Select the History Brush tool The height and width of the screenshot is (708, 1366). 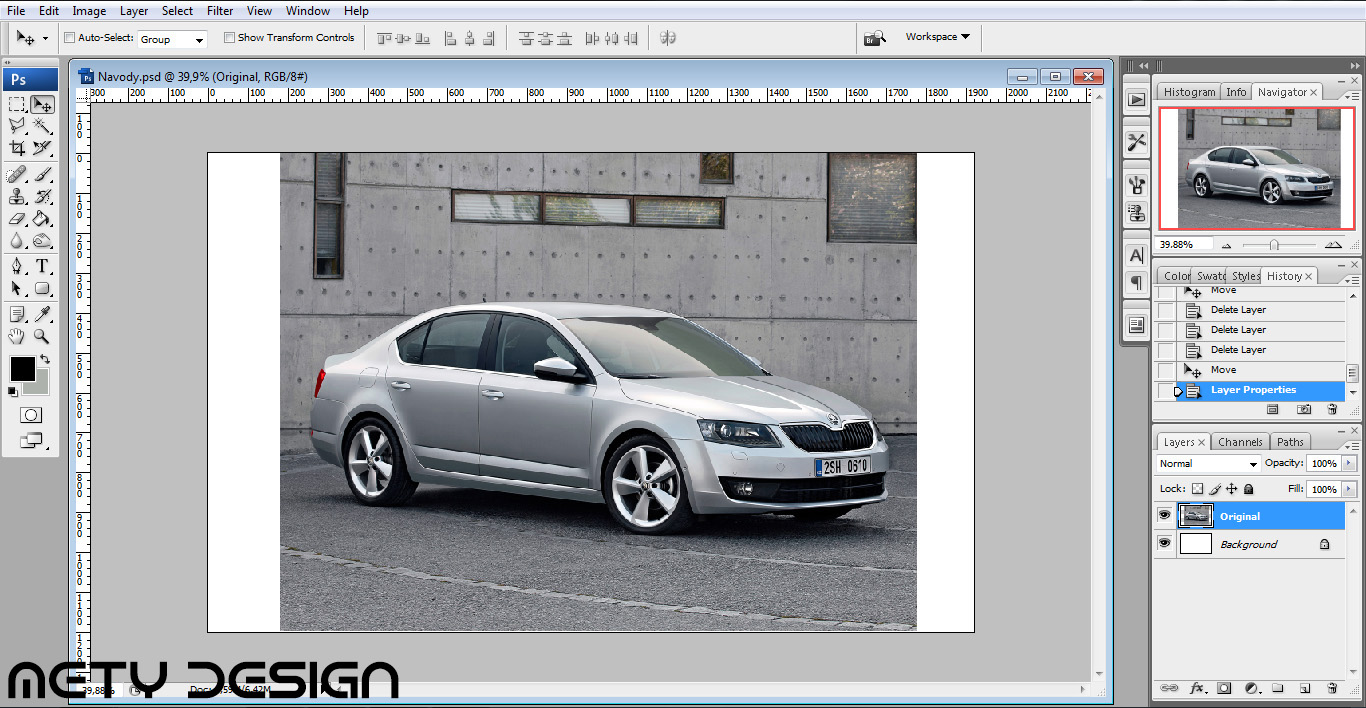point(42,197)
